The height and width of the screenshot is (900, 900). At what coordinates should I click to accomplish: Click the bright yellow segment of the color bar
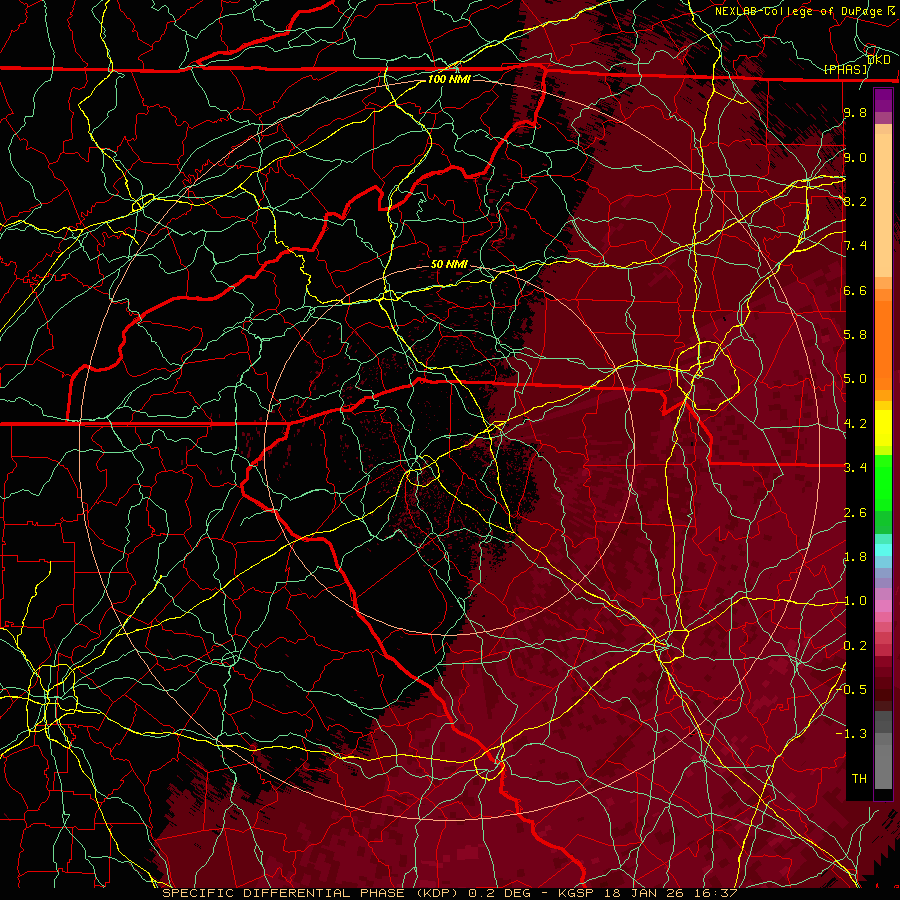point(883,428)
